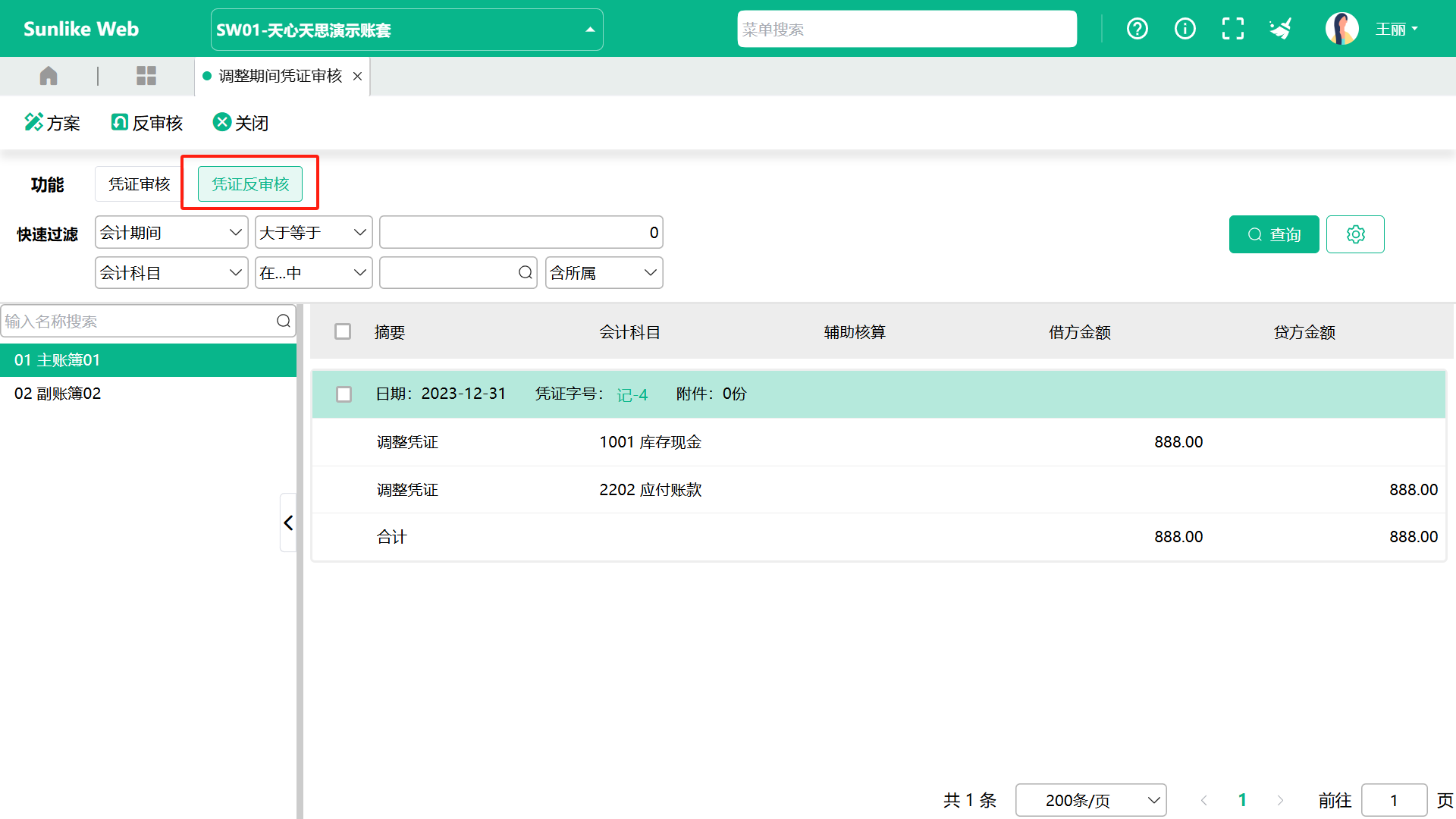Go to next page arrow
The image size is (1456, 819).
(x=1280, y=800)
